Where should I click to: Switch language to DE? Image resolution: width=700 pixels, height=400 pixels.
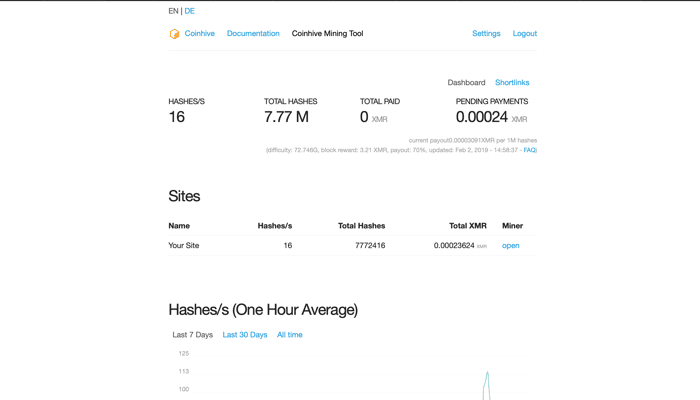[189, 11]
